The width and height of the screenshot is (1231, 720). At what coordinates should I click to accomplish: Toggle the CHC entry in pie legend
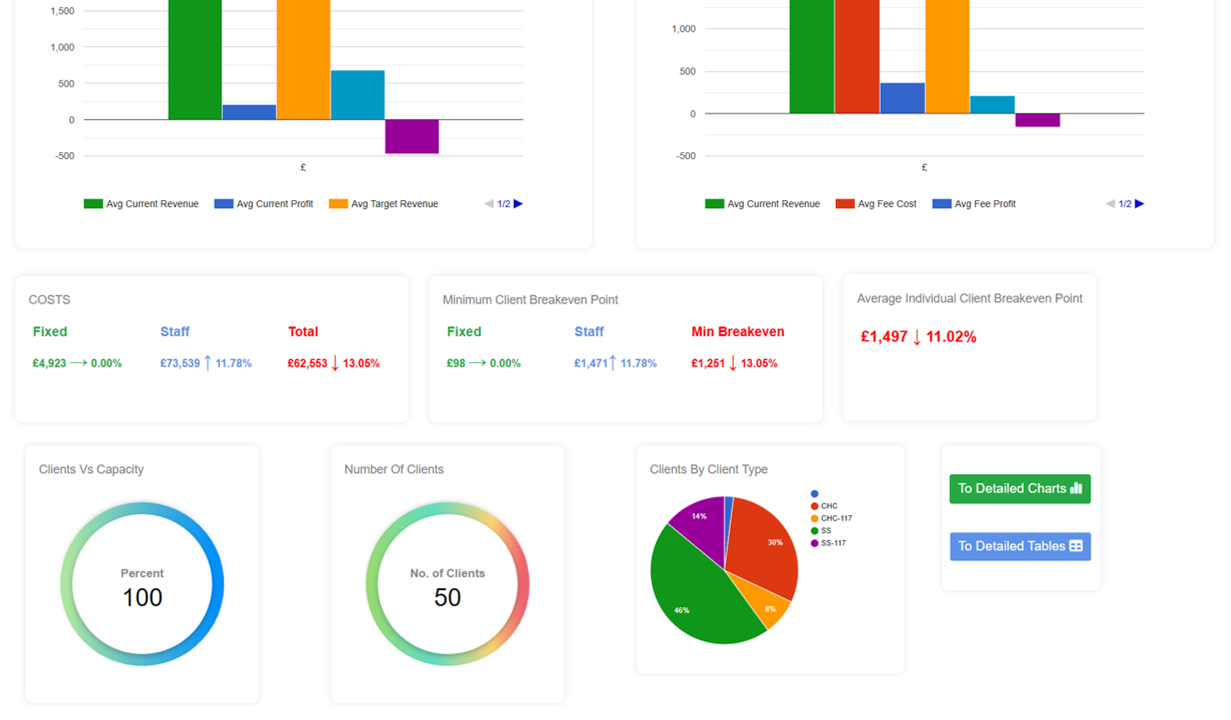(829, 506)
